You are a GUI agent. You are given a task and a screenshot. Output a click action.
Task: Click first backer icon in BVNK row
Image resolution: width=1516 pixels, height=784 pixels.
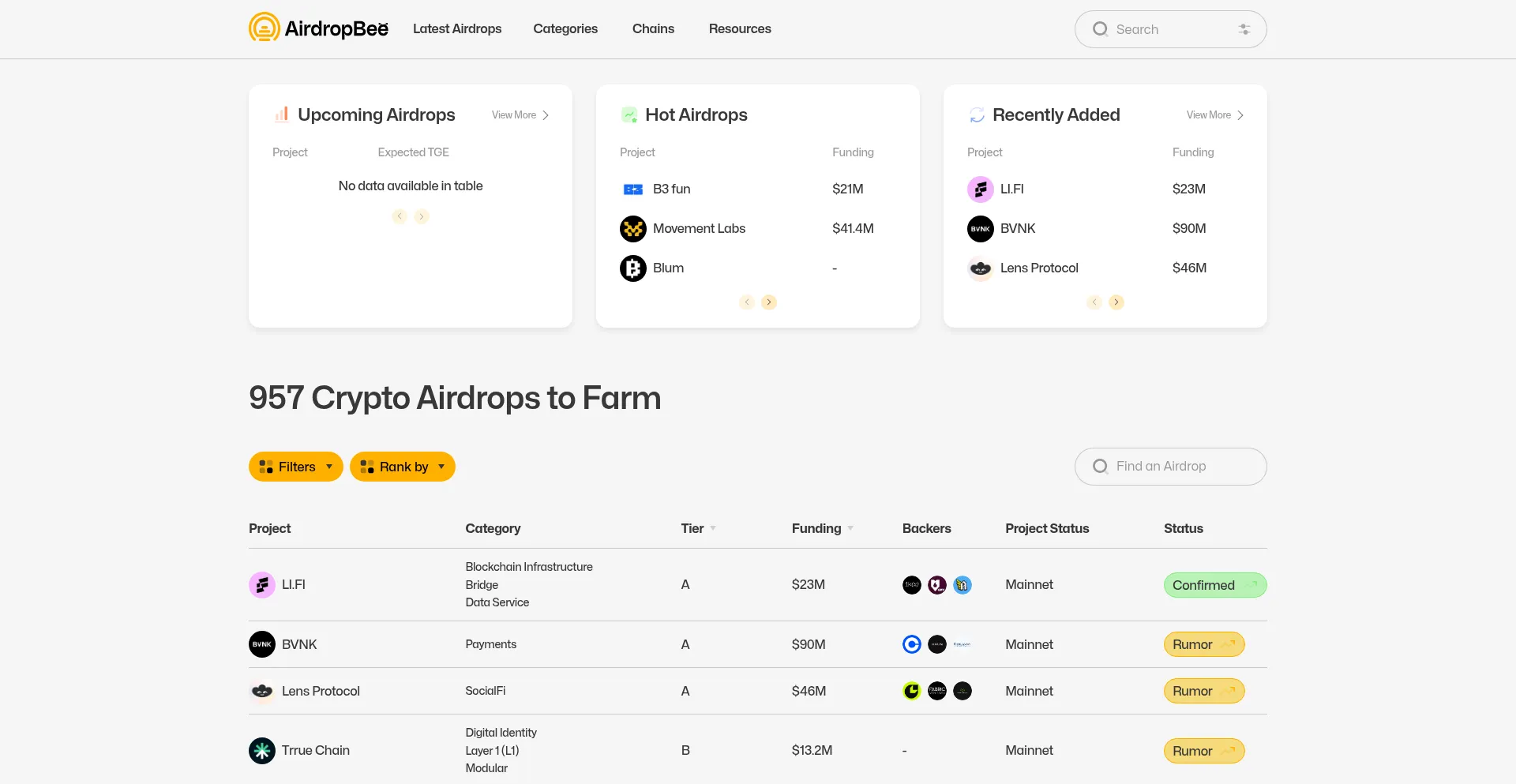[x=912, y=644]
